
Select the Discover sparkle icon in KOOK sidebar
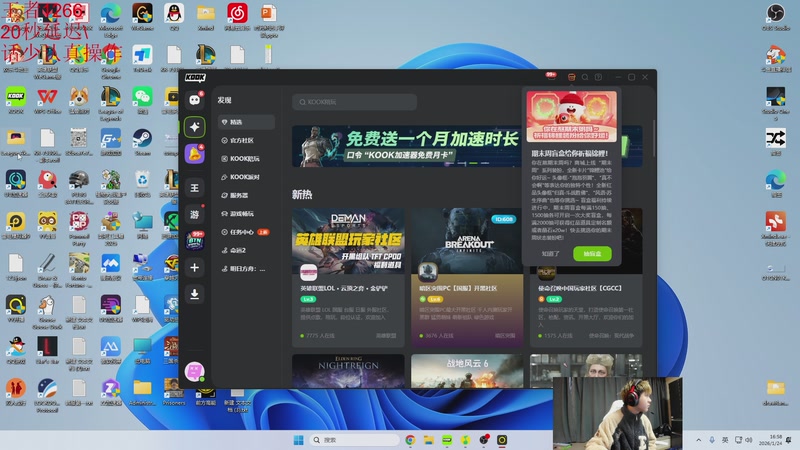(x=194, y=127)
